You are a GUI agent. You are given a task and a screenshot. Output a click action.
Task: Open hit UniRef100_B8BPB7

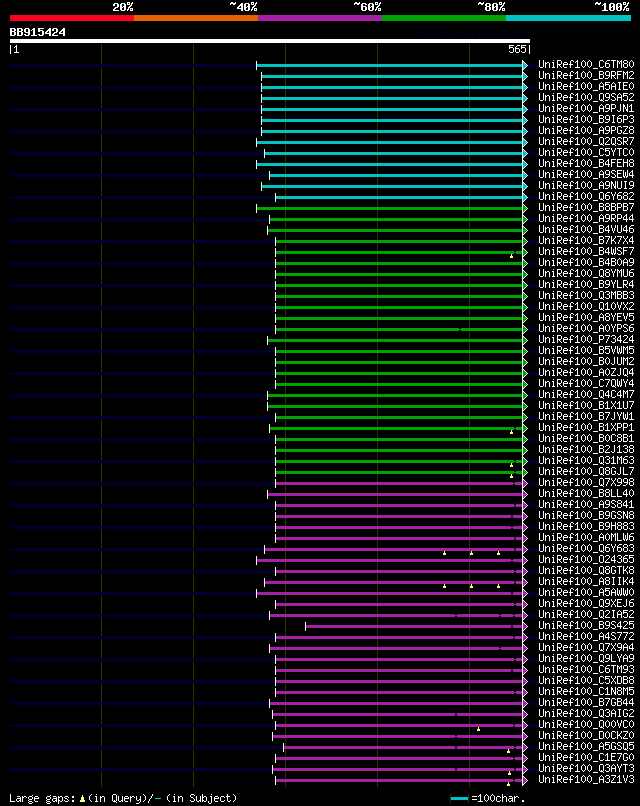(586, 208)
